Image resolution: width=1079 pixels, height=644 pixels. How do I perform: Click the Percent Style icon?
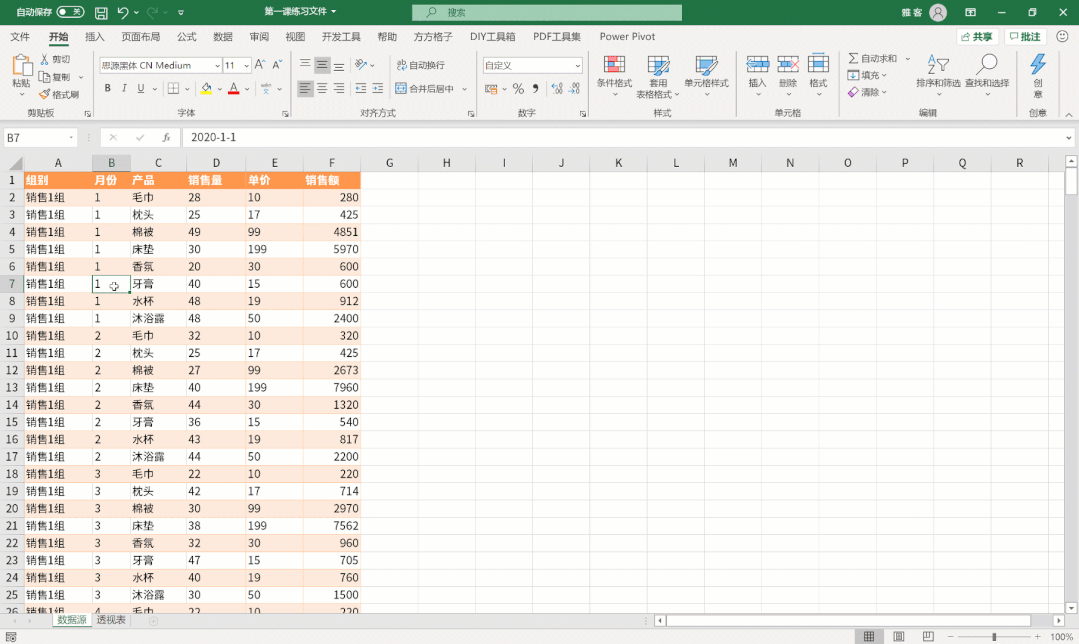tap(518, 89)
